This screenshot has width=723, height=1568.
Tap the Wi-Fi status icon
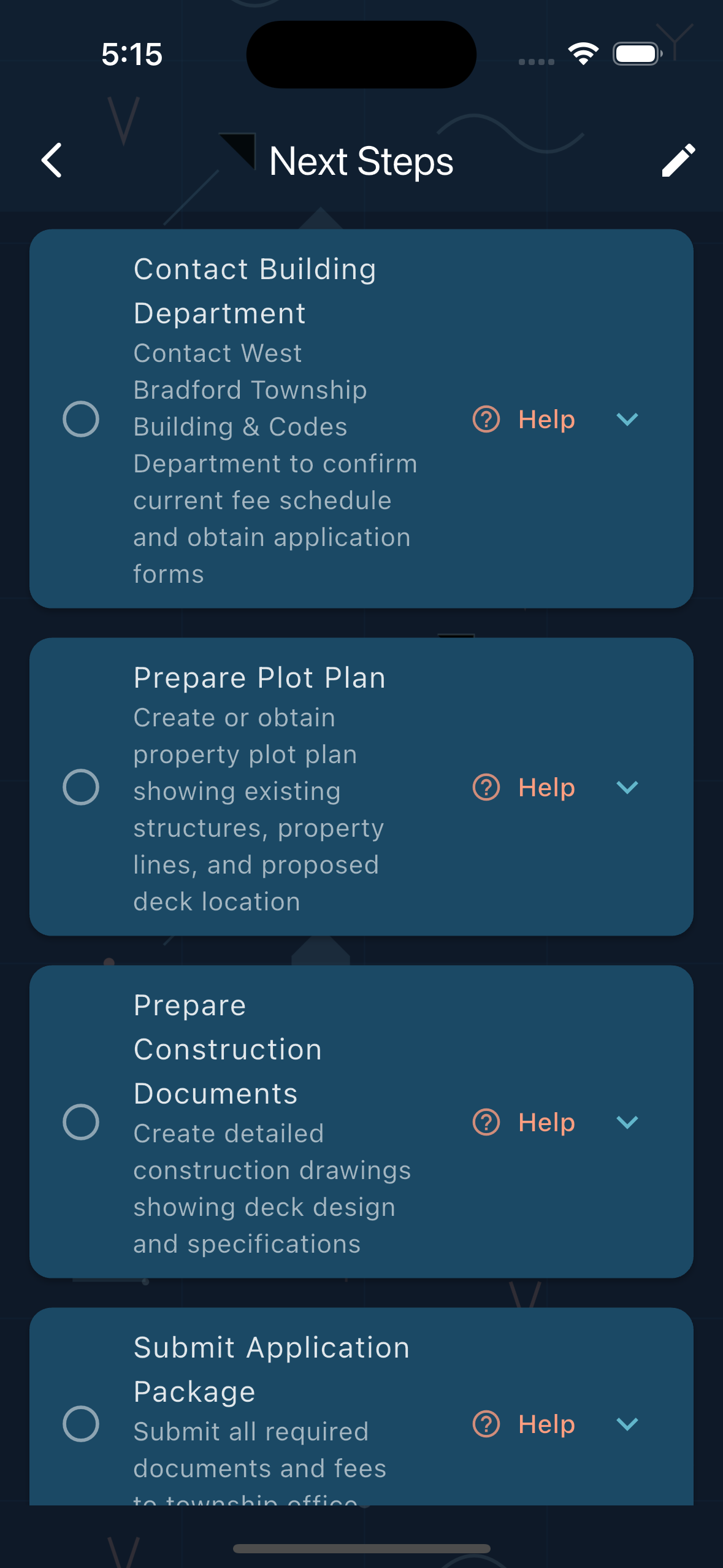click(583, 54)
